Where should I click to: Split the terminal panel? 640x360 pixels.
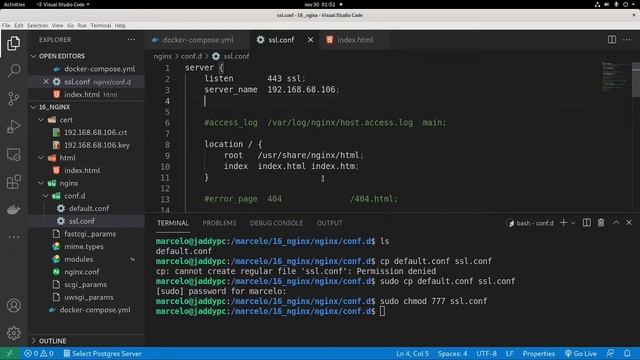point(587,222)
